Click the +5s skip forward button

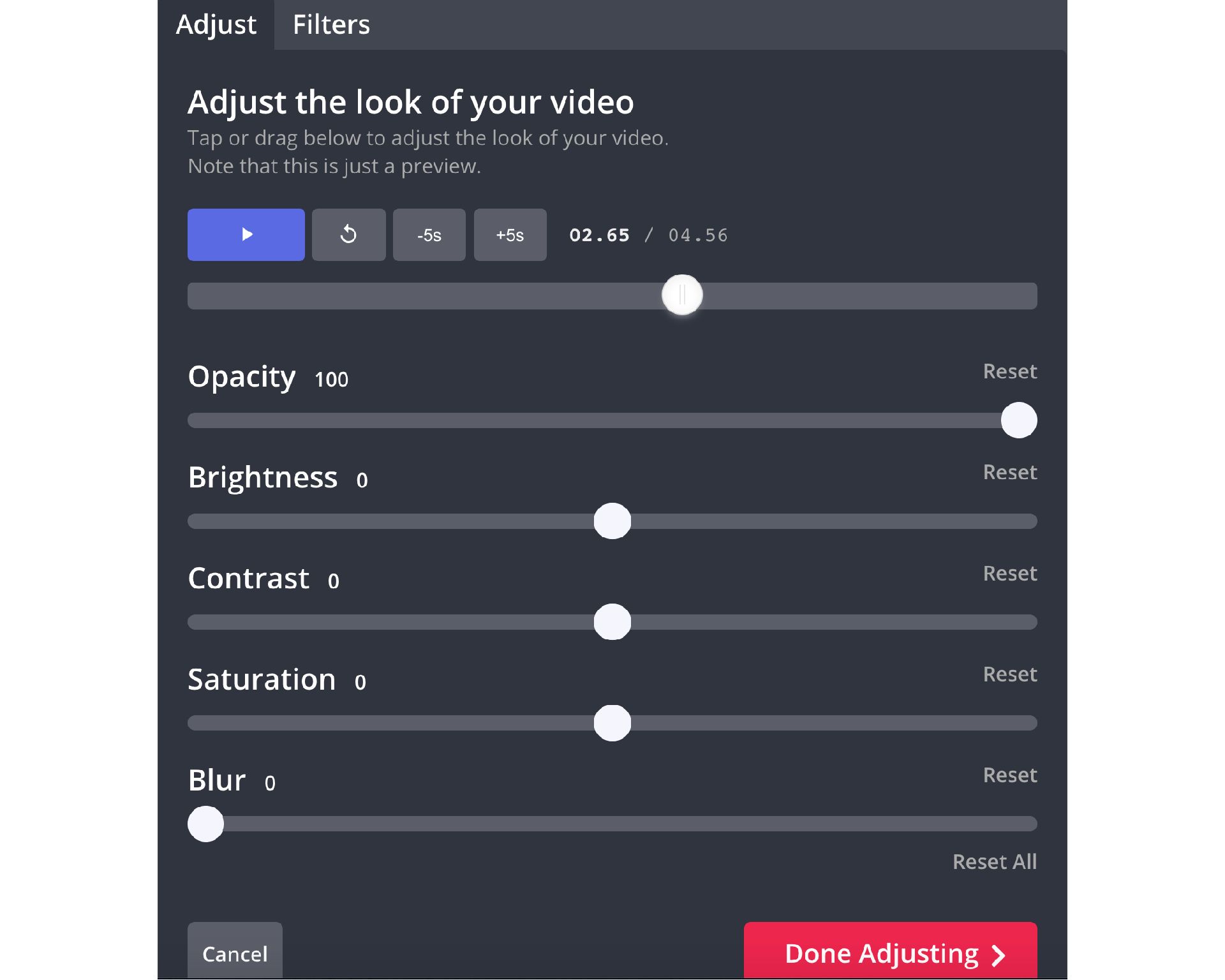(509, 234)
